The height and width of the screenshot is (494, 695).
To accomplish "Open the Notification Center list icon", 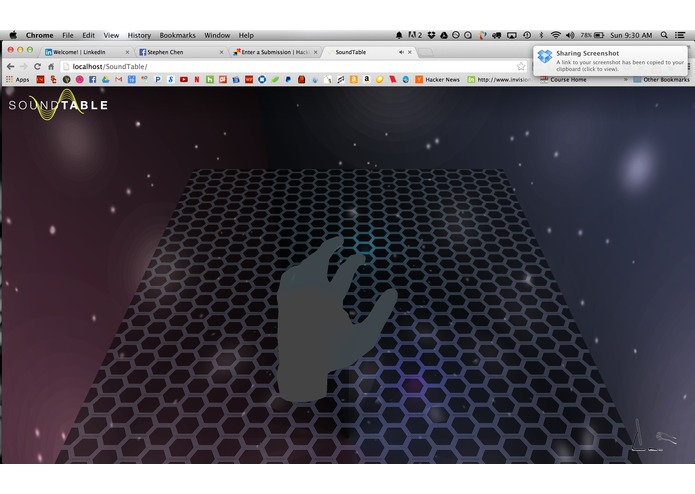I will 680,35.
